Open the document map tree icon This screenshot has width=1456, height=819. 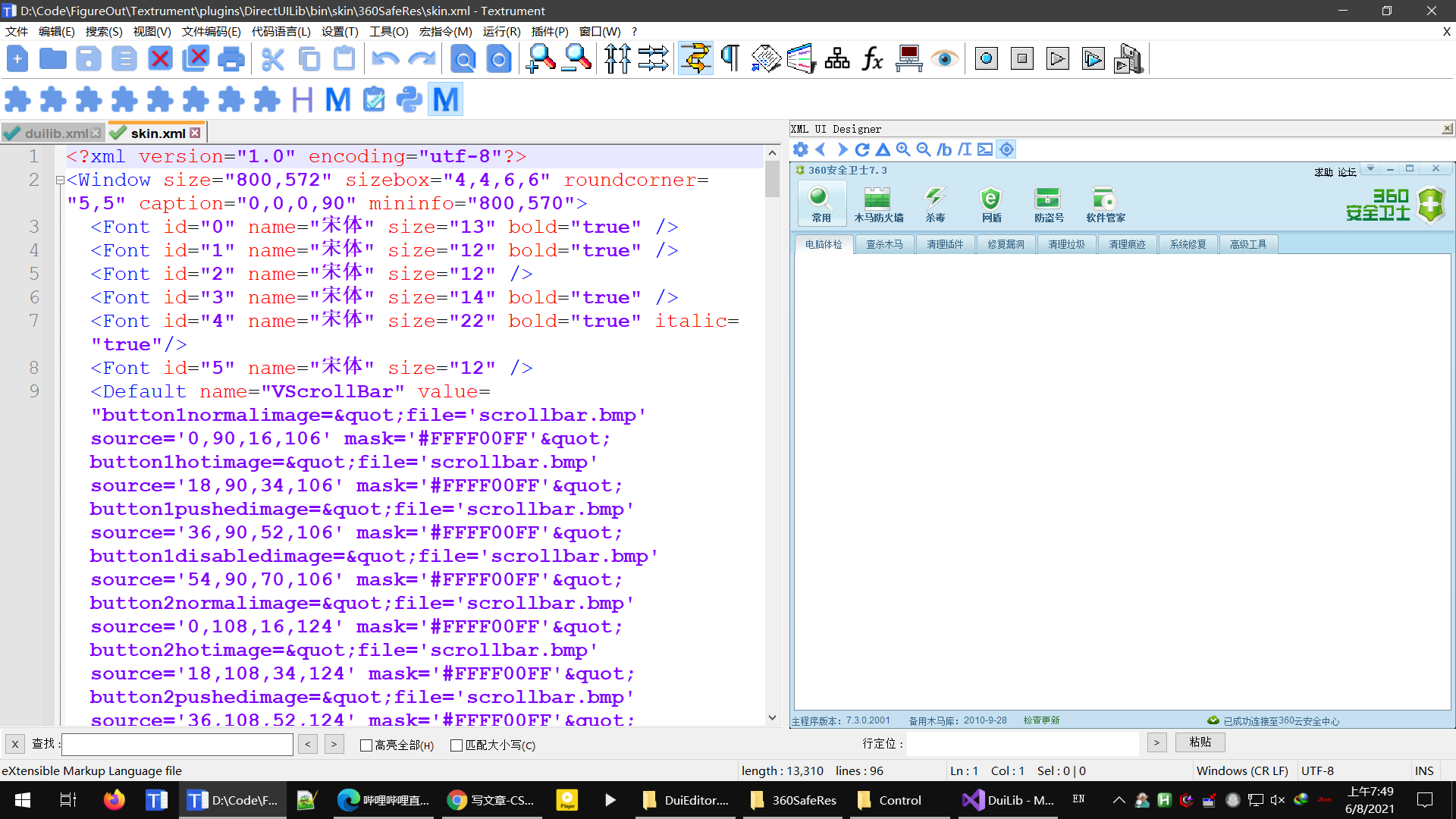pos(837,58)
